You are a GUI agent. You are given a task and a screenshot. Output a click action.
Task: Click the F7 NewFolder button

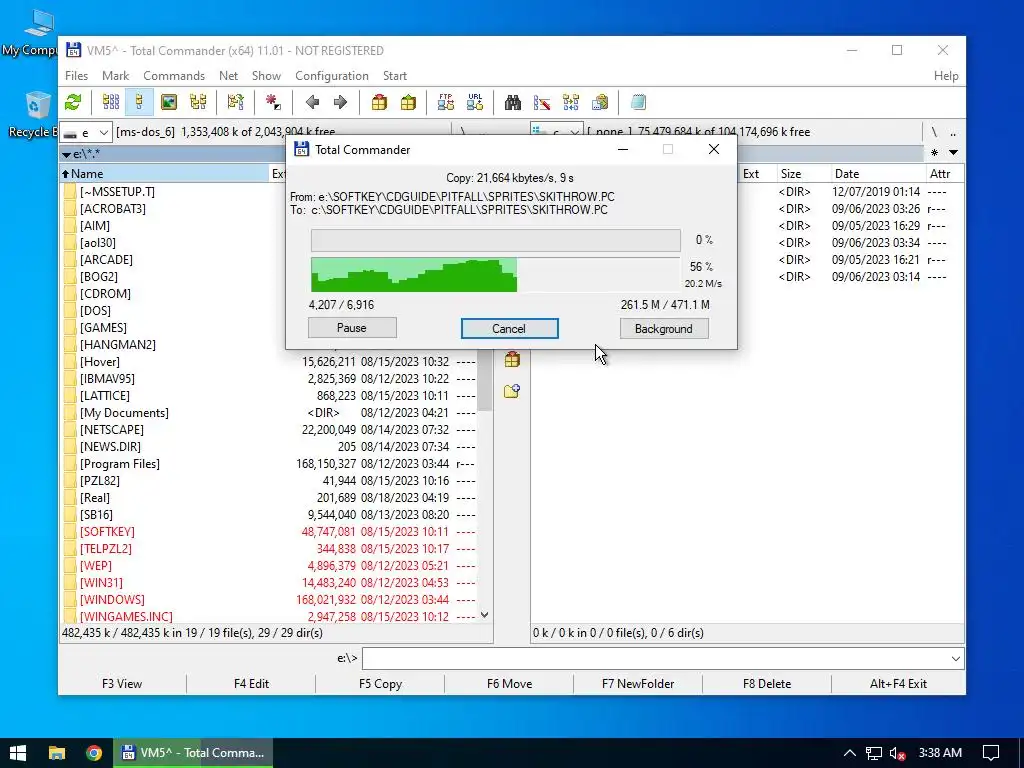(638, 684)
